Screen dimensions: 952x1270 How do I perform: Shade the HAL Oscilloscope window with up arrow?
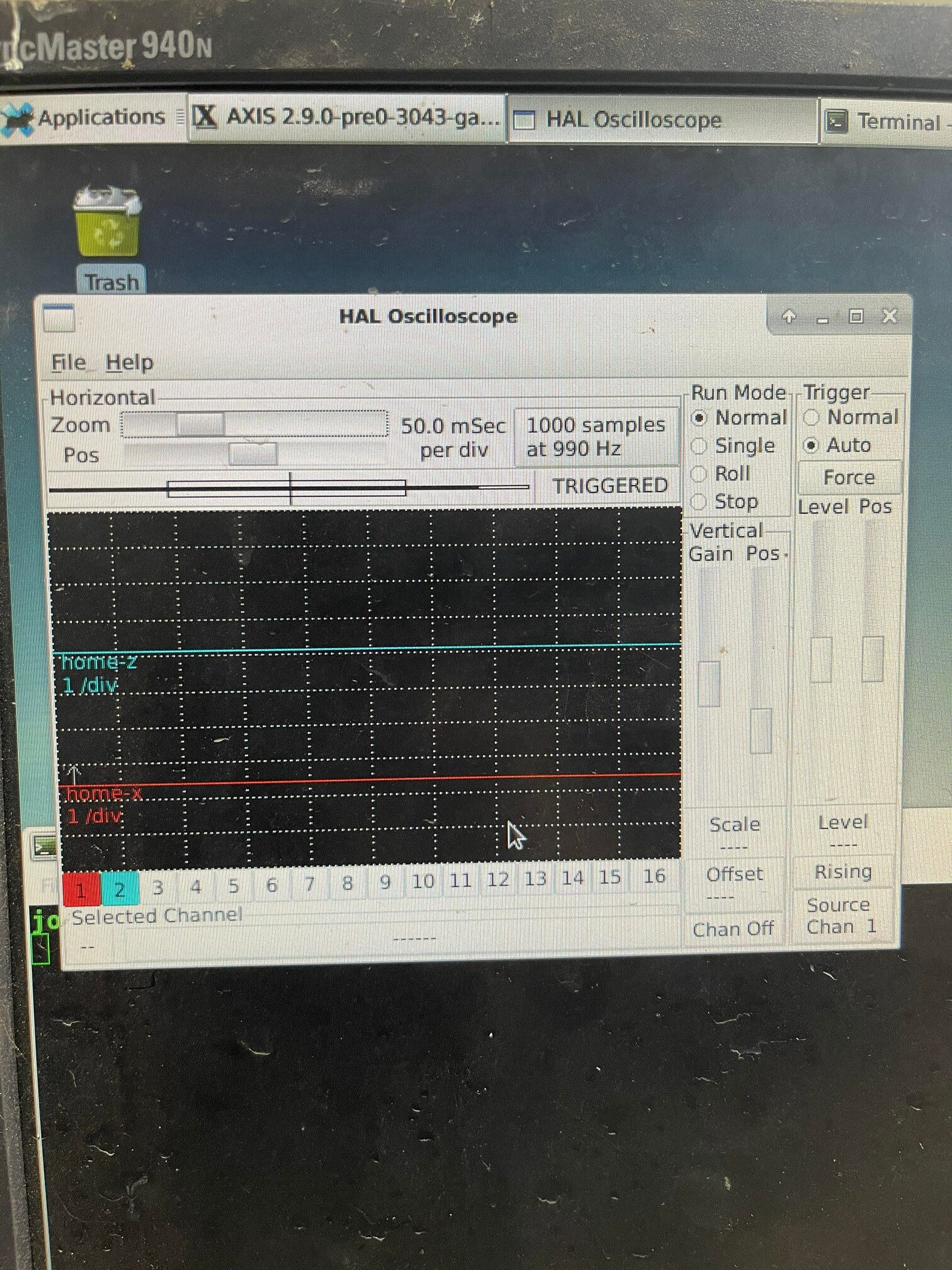tap(790, 316)
